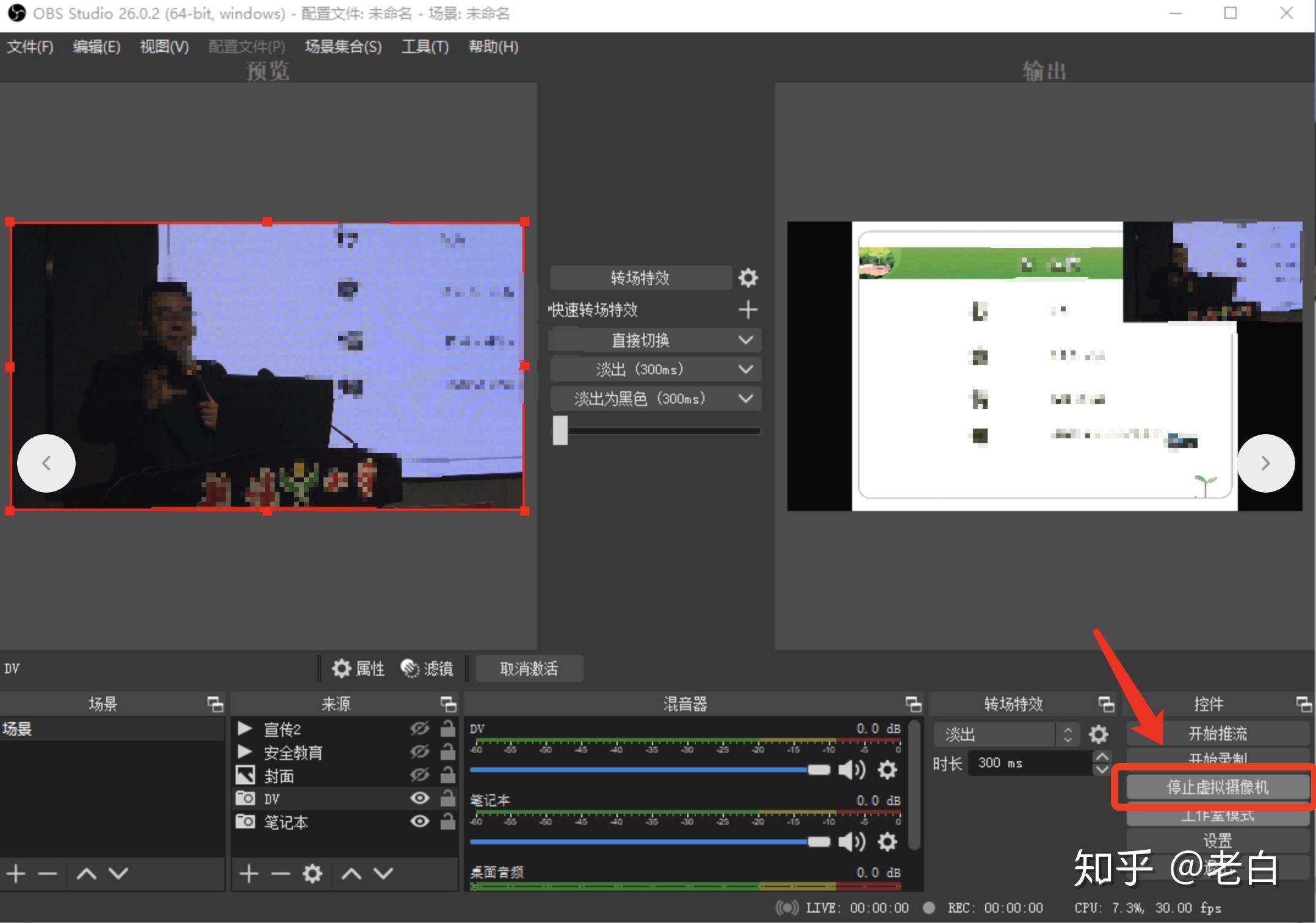This screenshot has height=923, width=1316.
Task: Mute the DV audio speaker icon
Action: click(x=851, y=770)
